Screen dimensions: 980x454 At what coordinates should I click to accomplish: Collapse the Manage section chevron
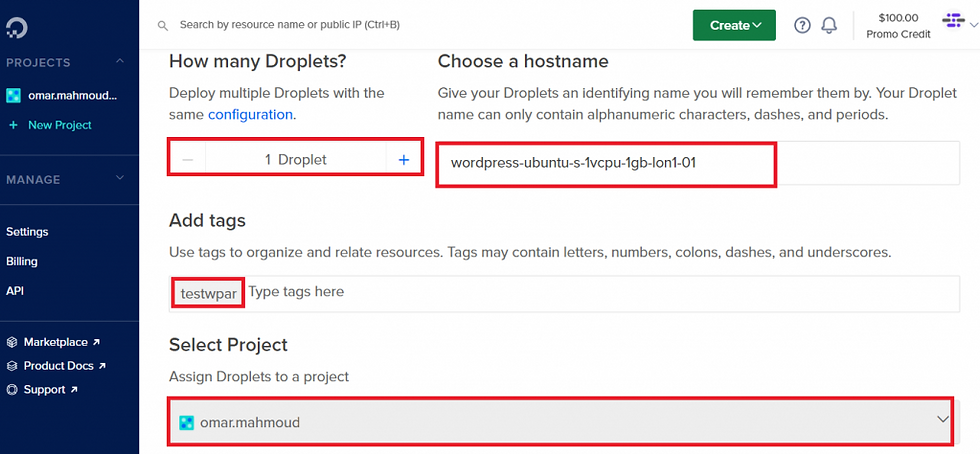tap(120, 179)
